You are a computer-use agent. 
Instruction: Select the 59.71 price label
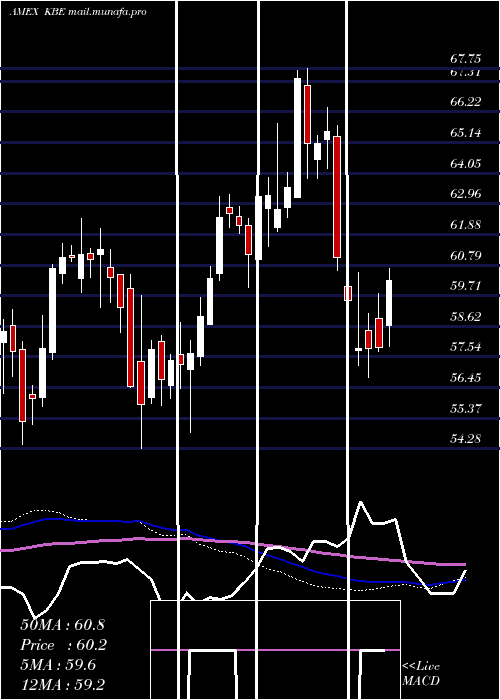coord(466,286)
